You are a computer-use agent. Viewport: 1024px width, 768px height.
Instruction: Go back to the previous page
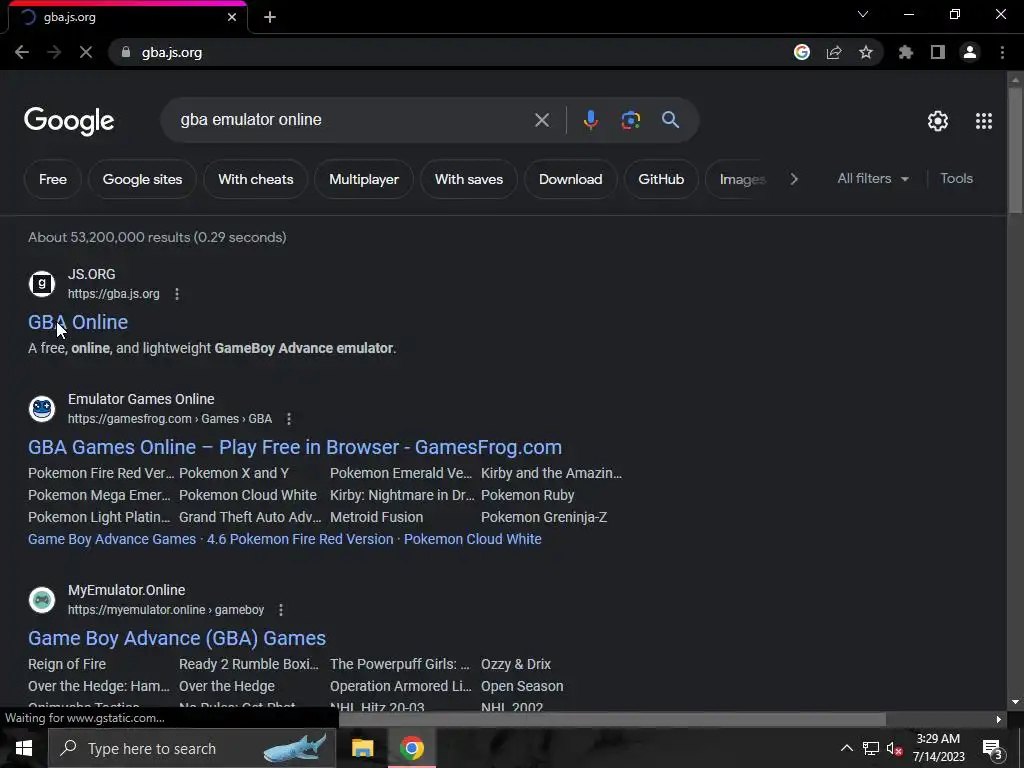[x=22, y=52]
